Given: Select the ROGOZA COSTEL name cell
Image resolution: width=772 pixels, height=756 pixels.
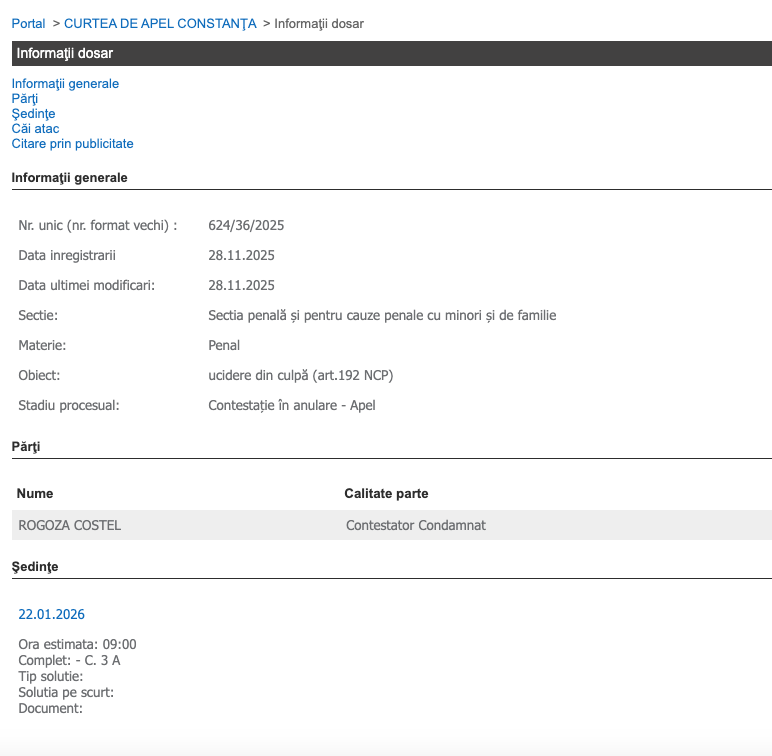Looking at the screenshot, I should point(69,525).
